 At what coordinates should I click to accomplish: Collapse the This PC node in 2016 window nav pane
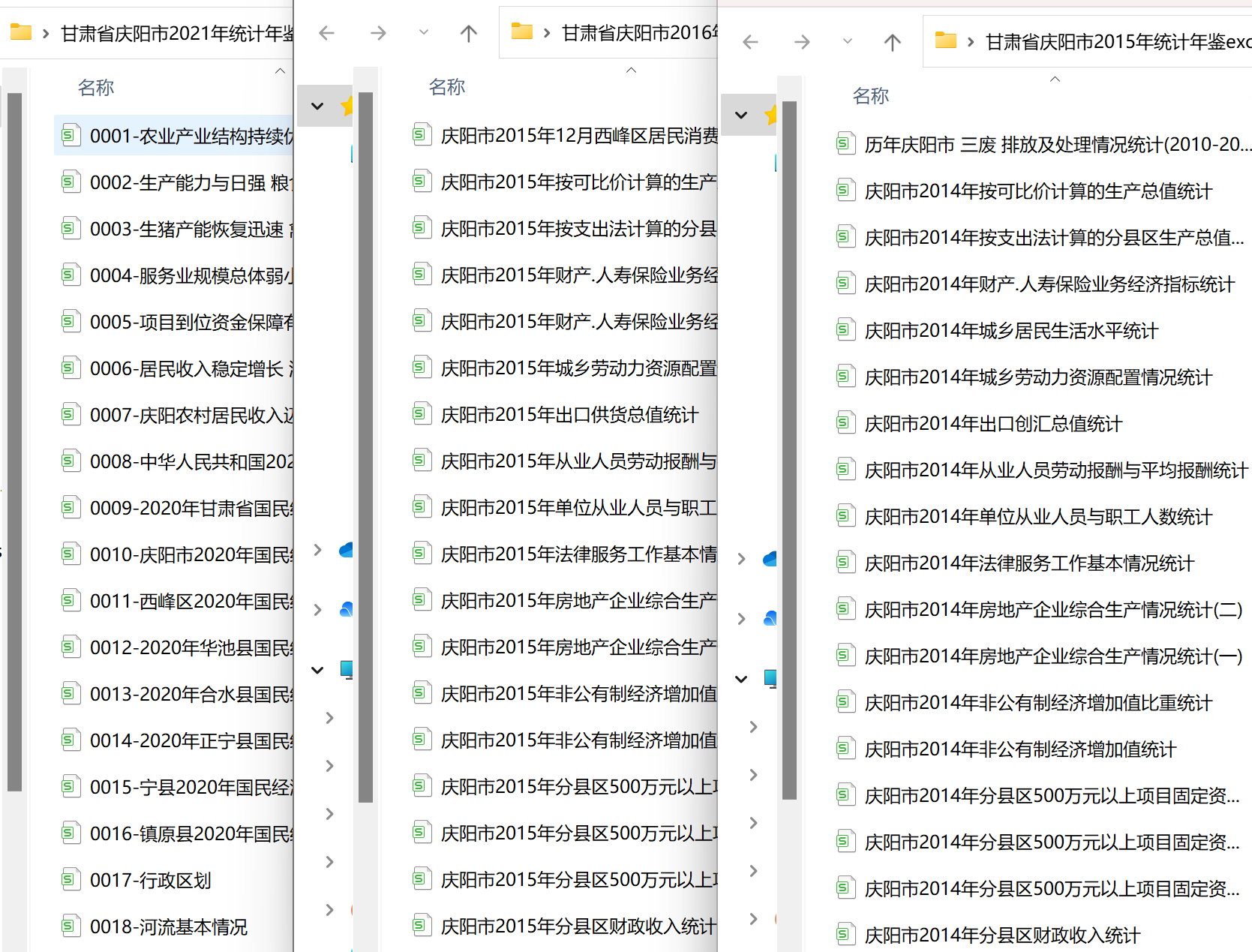click(317, 670)
